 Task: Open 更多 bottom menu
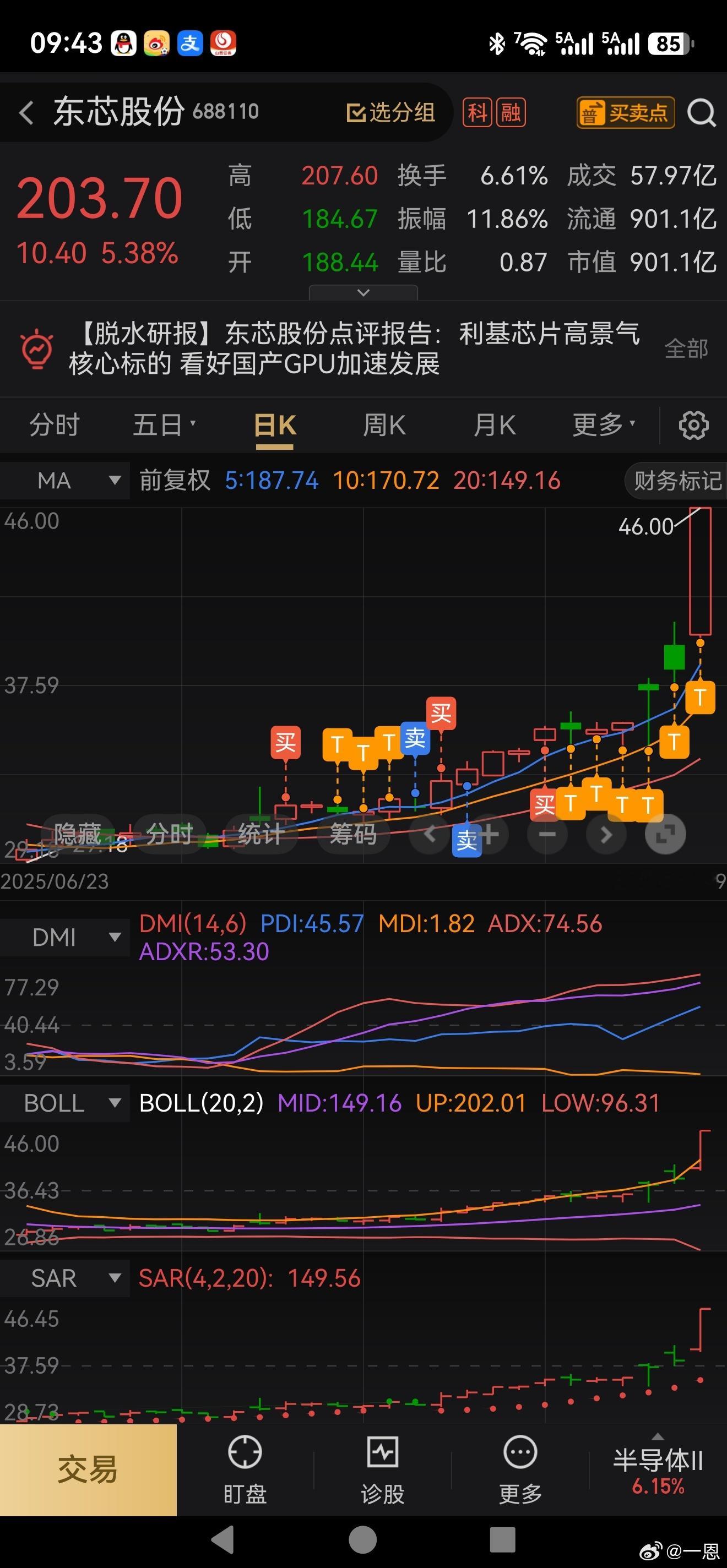click(x=520, y=1469)
